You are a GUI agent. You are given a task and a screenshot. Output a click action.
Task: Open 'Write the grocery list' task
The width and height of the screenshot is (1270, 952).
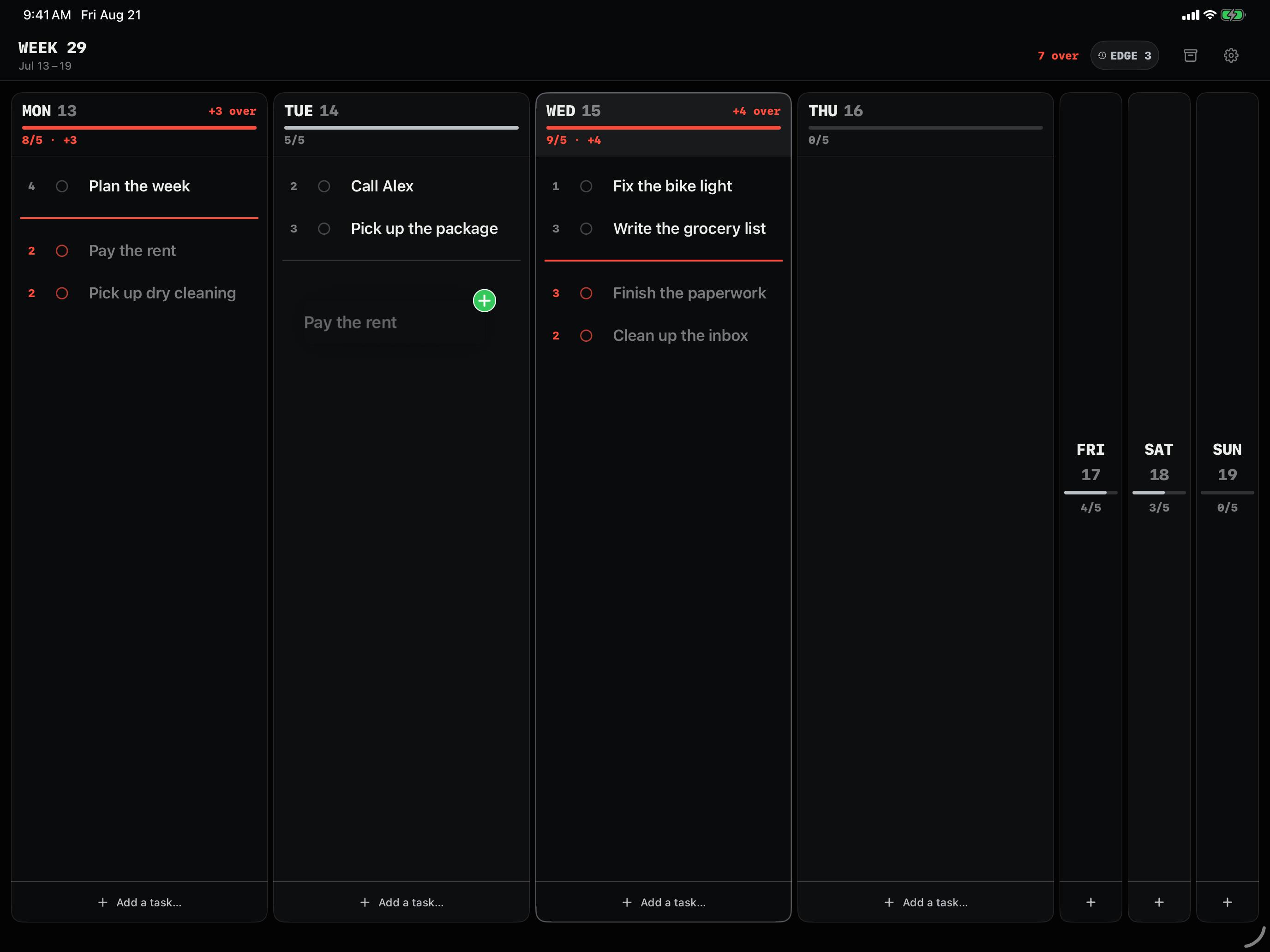pyautogui.click(x=689, y=229)
